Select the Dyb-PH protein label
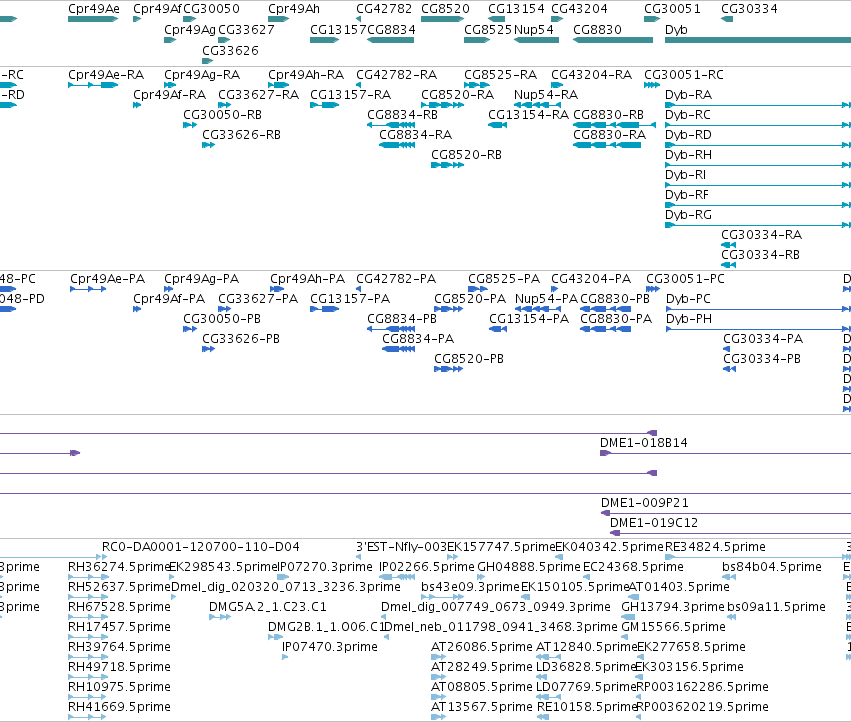 coord(689,319)
